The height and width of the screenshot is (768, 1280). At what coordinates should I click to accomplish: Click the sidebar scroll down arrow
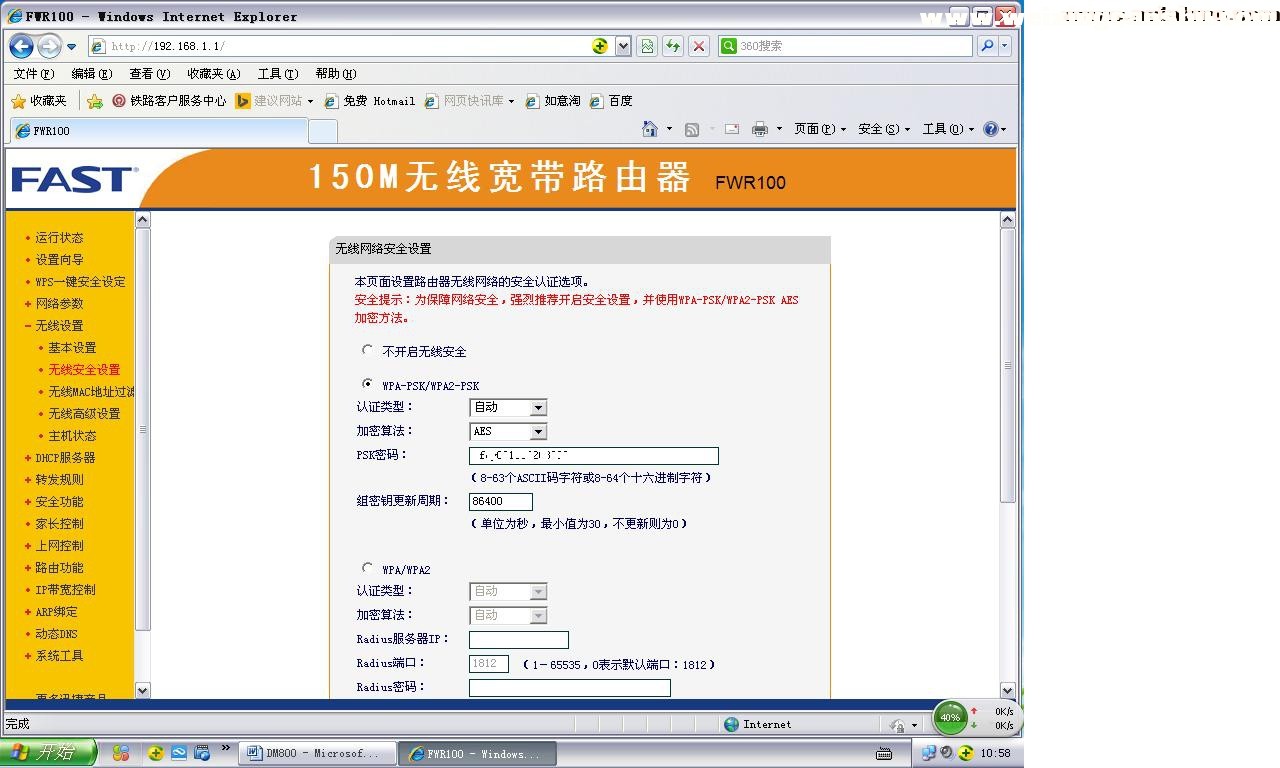142,690
